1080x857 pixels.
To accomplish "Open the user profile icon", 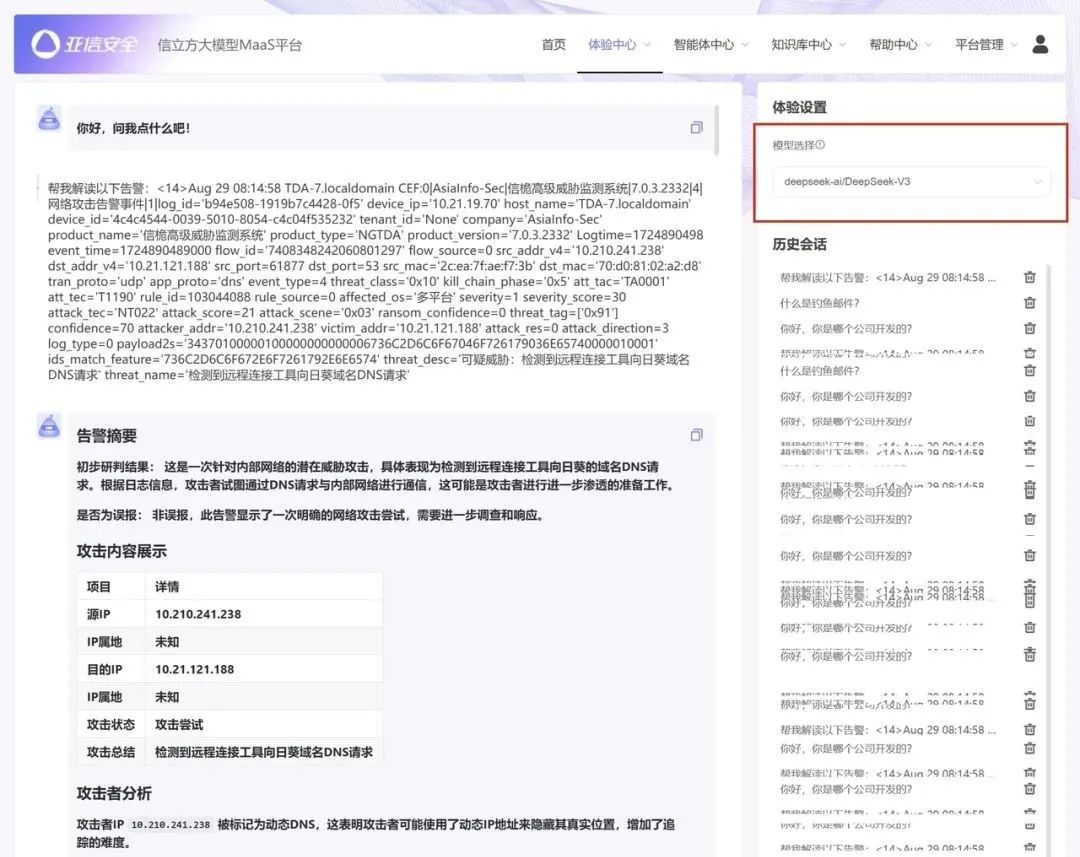I will tap(1040, 44).
